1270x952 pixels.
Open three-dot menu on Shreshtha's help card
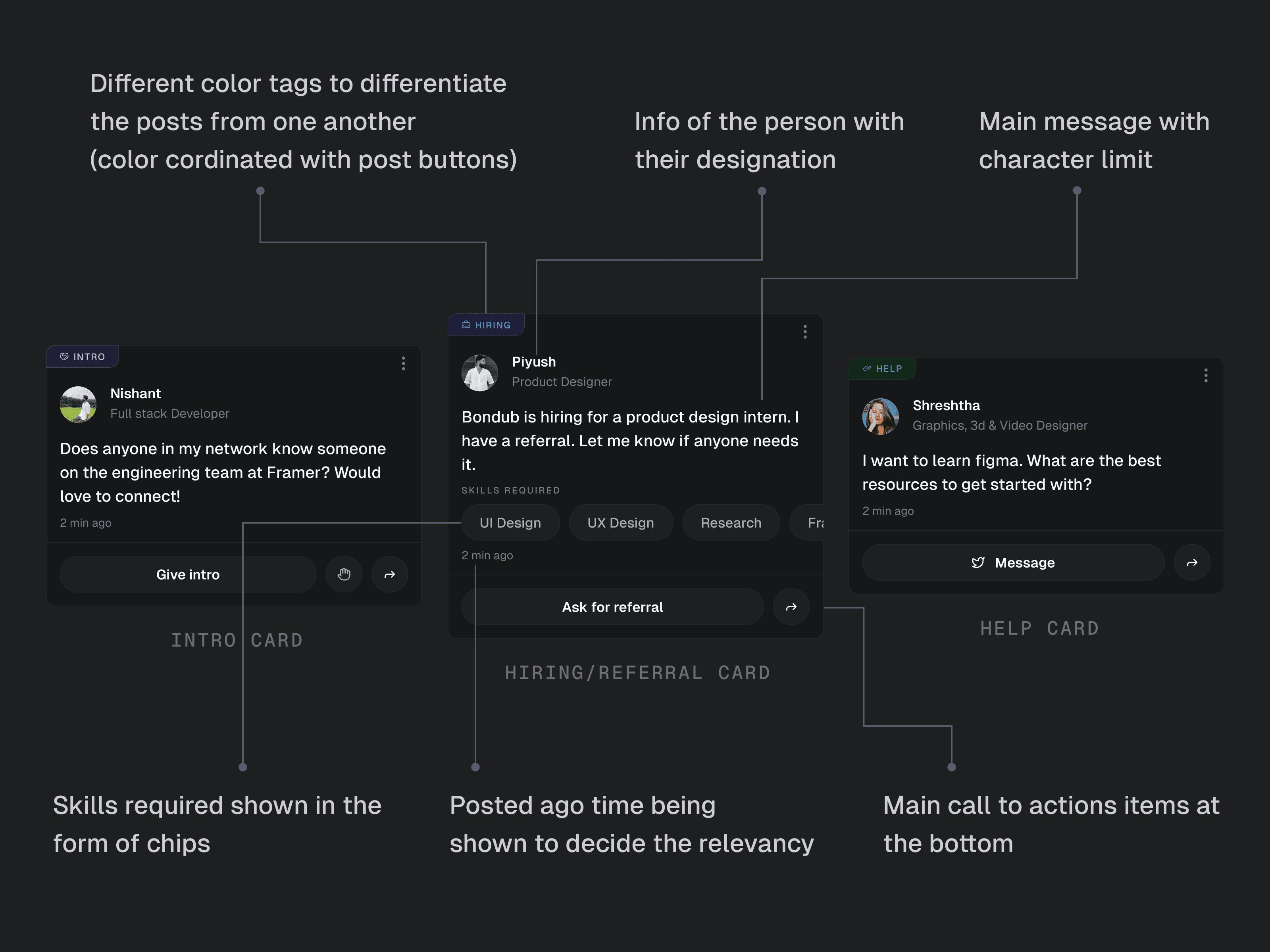point(1206,375)
